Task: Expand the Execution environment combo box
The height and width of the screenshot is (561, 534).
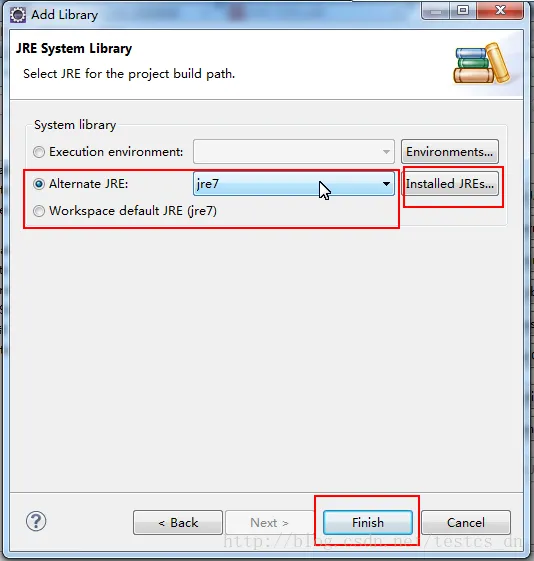Action: (294, 152)
